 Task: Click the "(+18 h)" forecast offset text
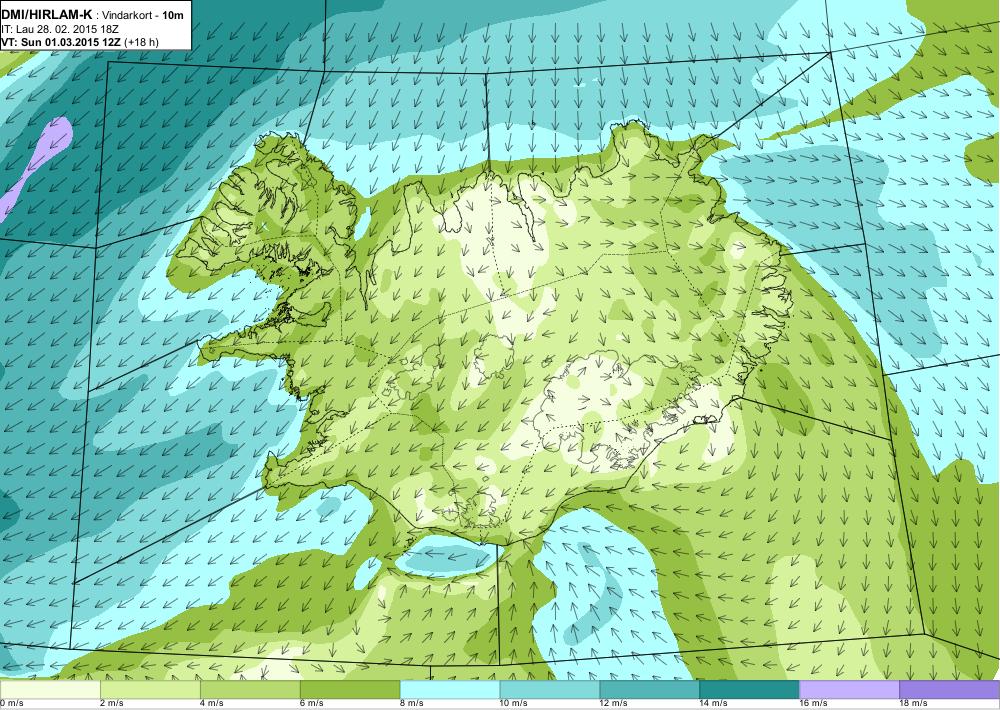141,42
